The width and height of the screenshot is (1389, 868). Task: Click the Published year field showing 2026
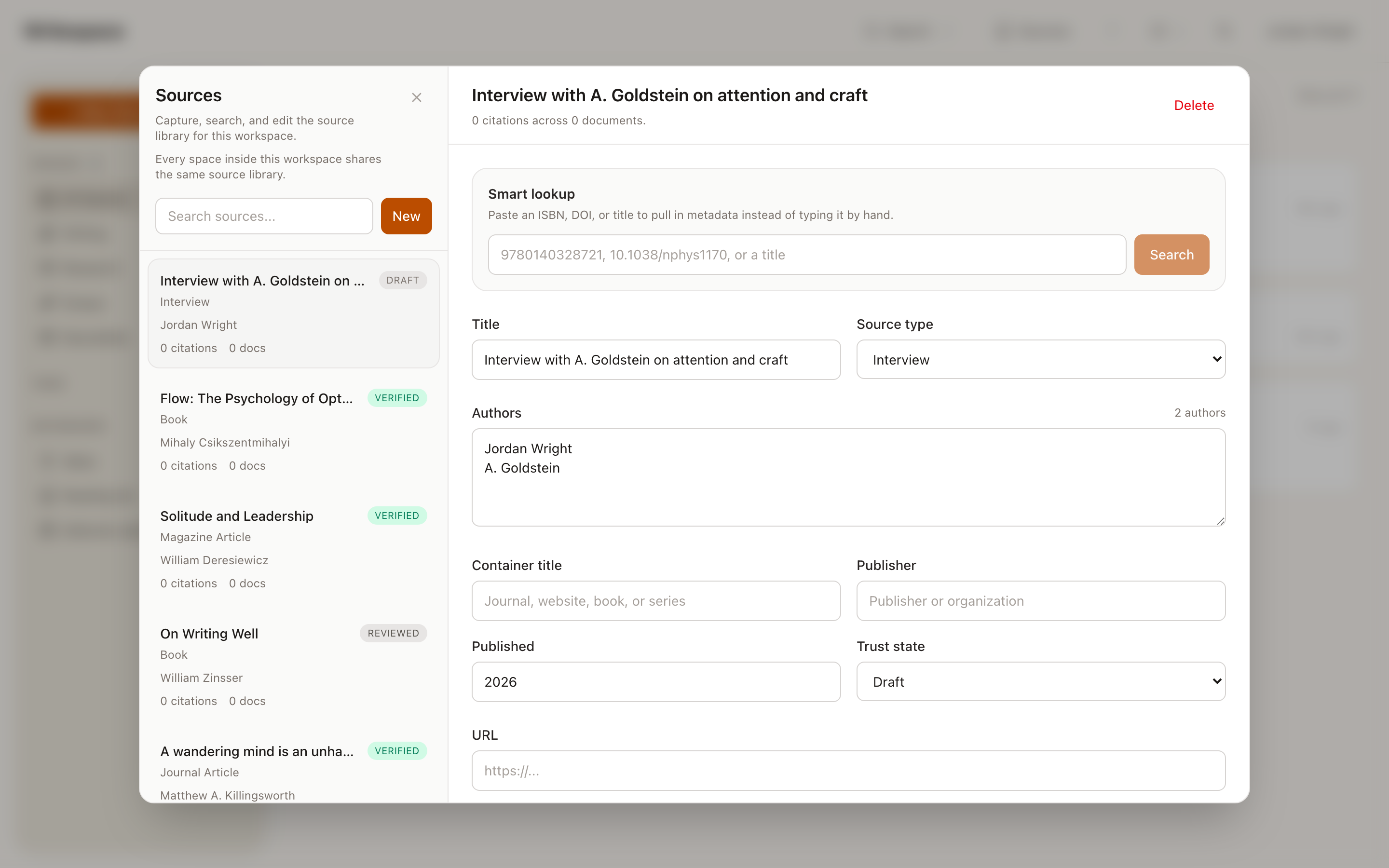655,681
